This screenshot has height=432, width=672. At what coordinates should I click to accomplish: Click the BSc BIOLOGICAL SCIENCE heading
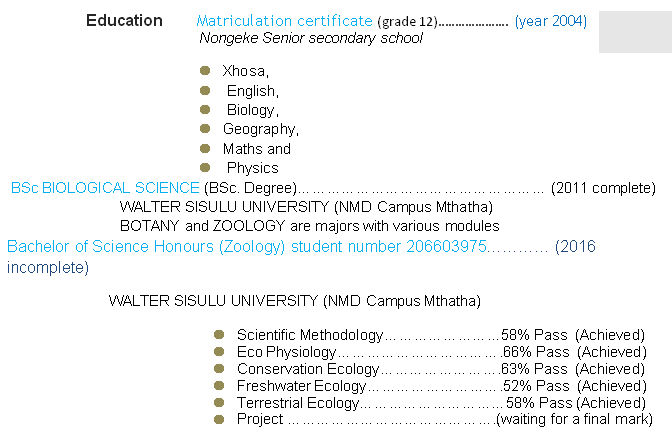click(x=105, y=187)
